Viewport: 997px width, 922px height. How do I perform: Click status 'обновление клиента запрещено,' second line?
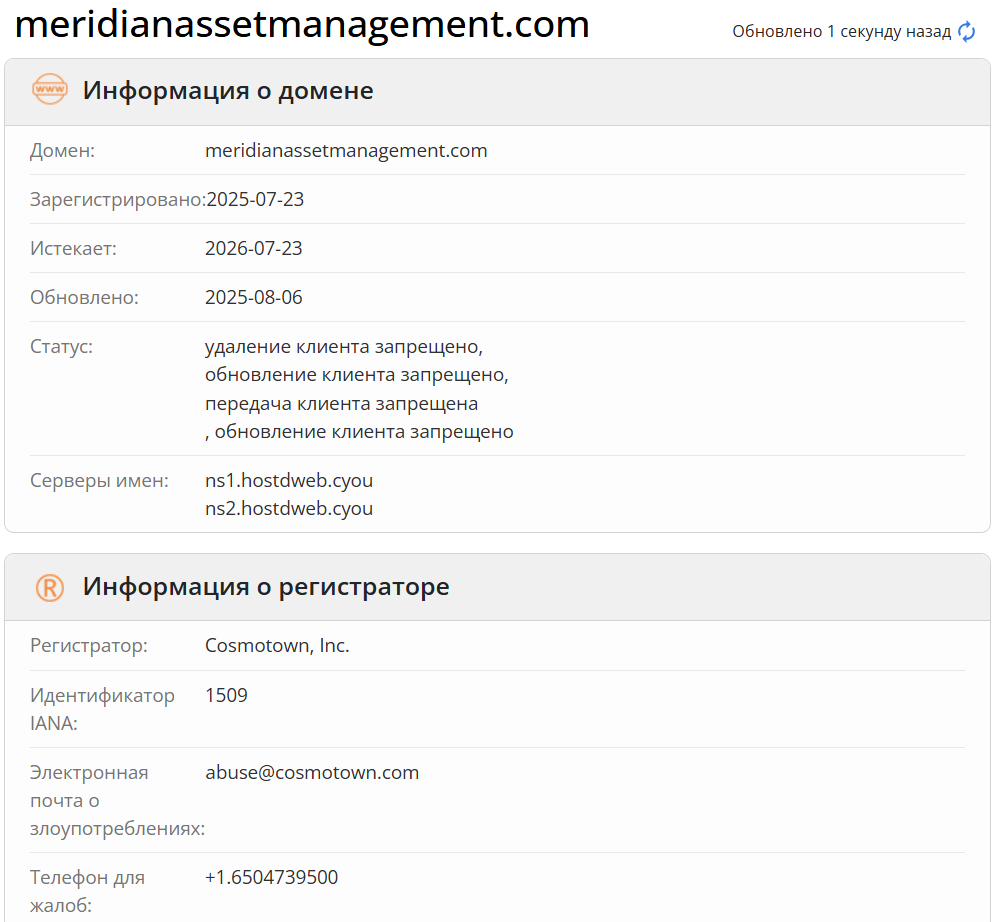click(357, 375)
